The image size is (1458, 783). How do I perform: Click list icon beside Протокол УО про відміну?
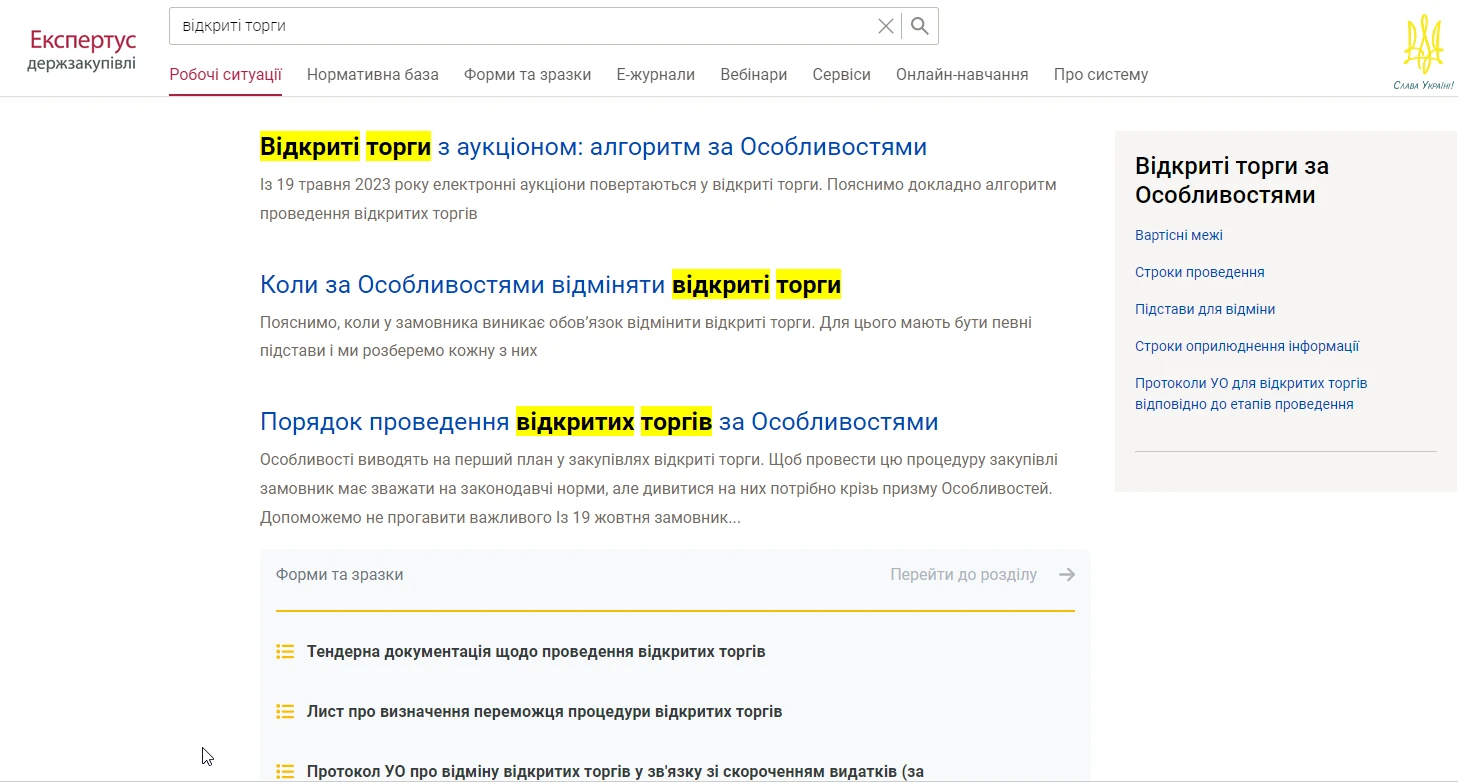[x=285, y=770]
